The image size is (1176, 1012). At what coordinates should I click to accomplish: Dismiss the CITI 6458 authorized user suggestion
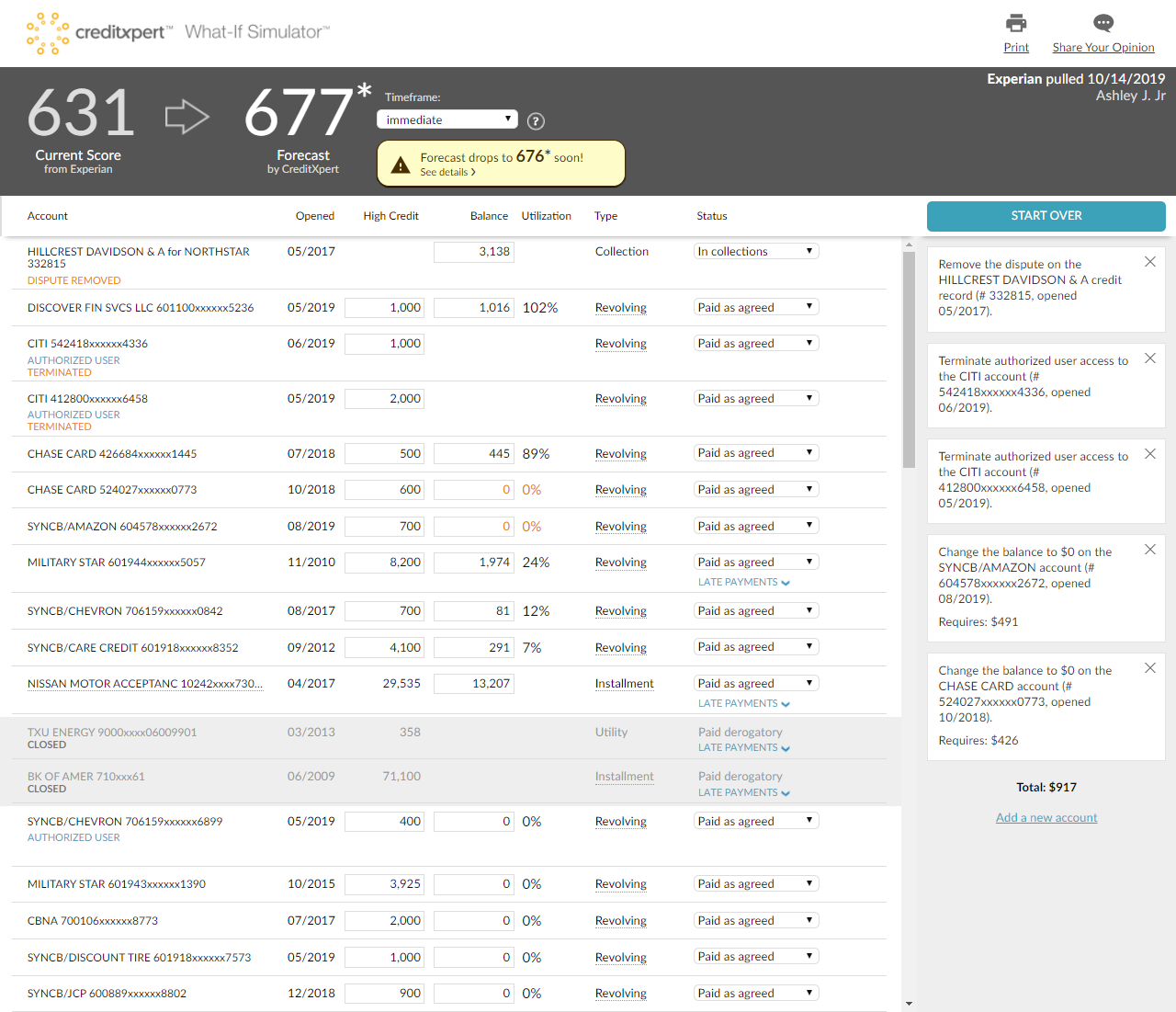1149,454
